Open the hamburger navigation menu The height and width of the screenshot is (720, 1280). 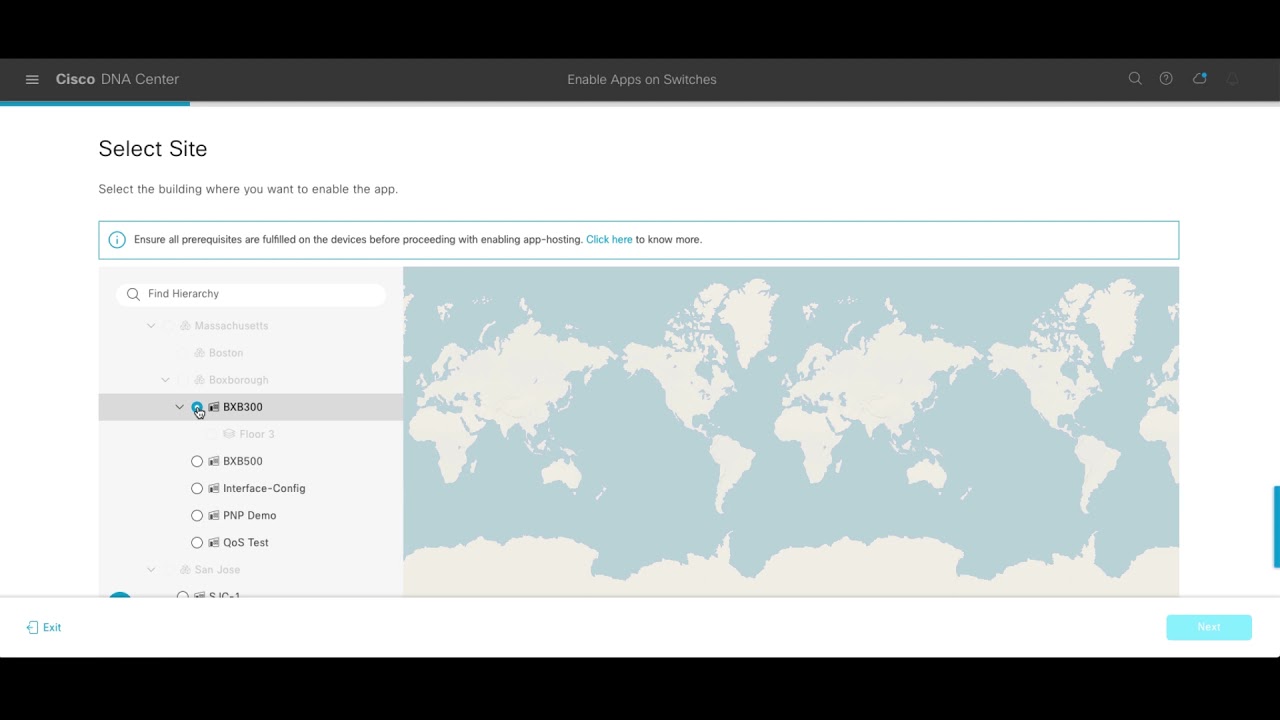[x=32, y=79]
